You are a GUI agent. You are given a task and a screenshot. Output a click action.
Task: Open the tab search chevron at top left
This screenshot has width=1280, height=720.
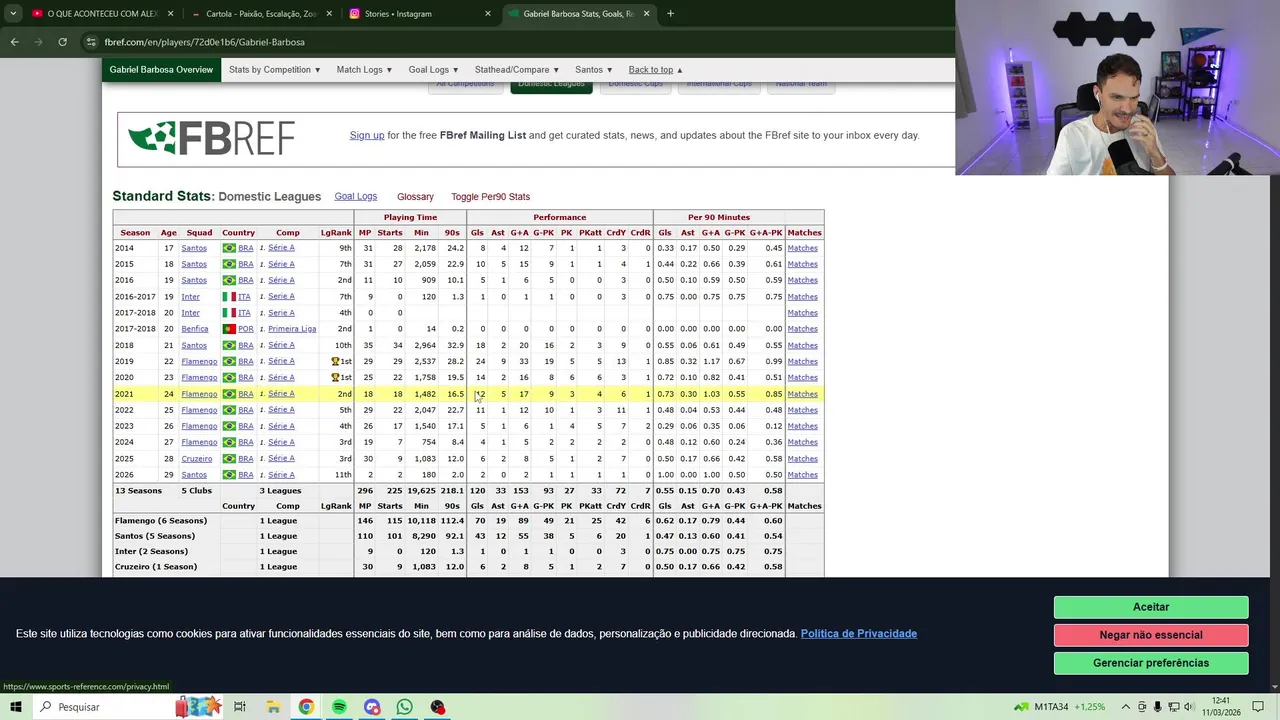click(x=14, y=14)
